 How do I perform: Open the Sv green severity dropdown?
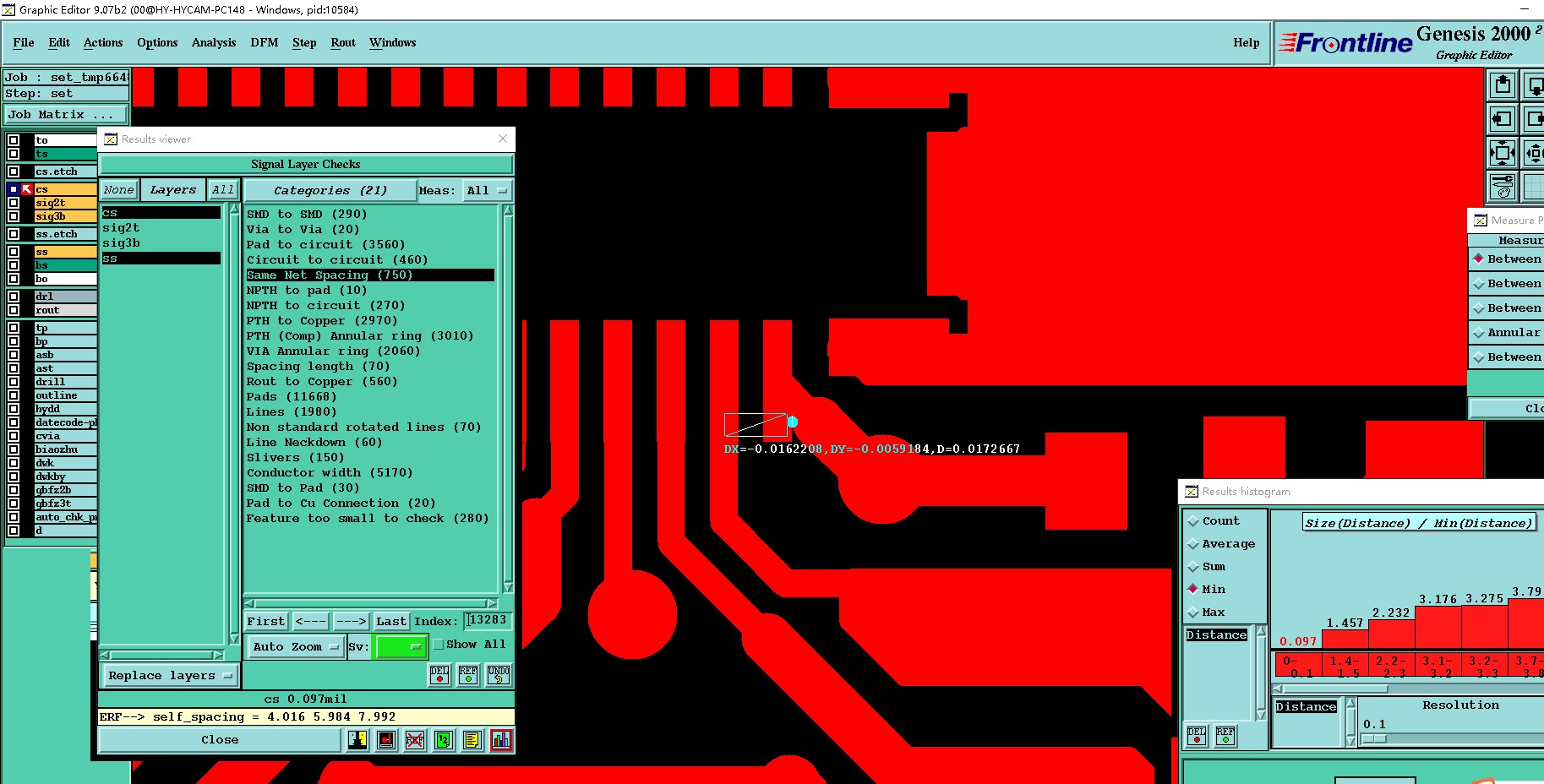click(401, 647)
